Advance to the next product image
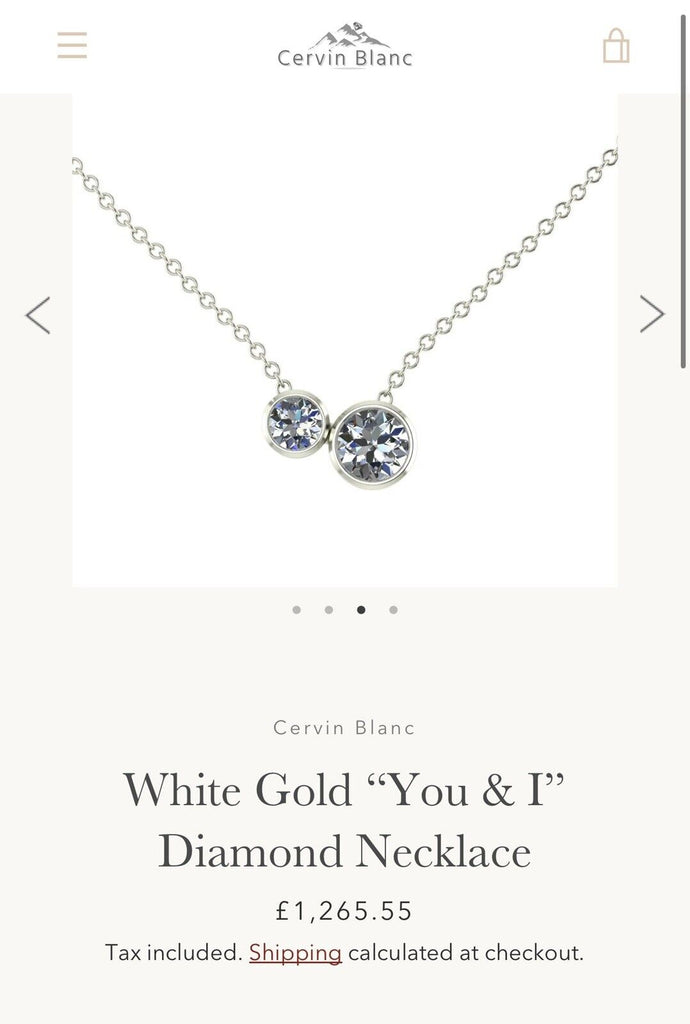 coord(651,314)
